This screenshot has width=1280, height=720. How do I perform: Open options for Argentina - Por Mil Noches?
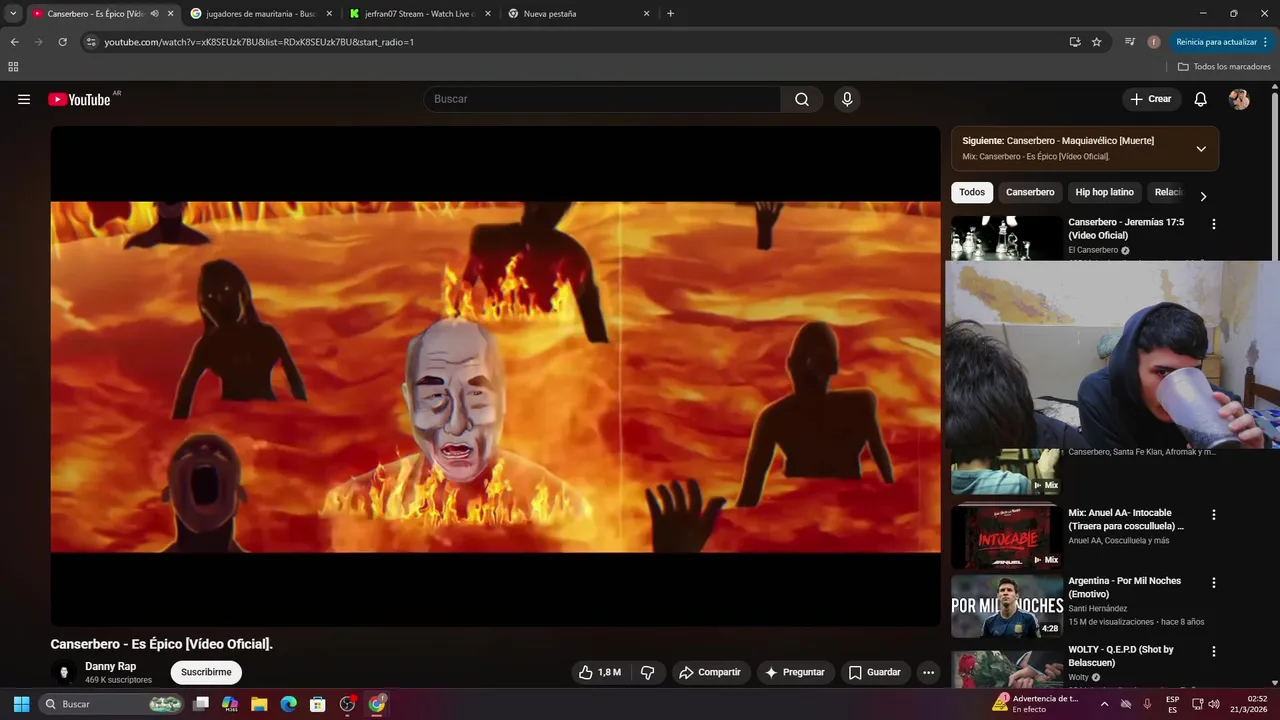[1214, 583]
